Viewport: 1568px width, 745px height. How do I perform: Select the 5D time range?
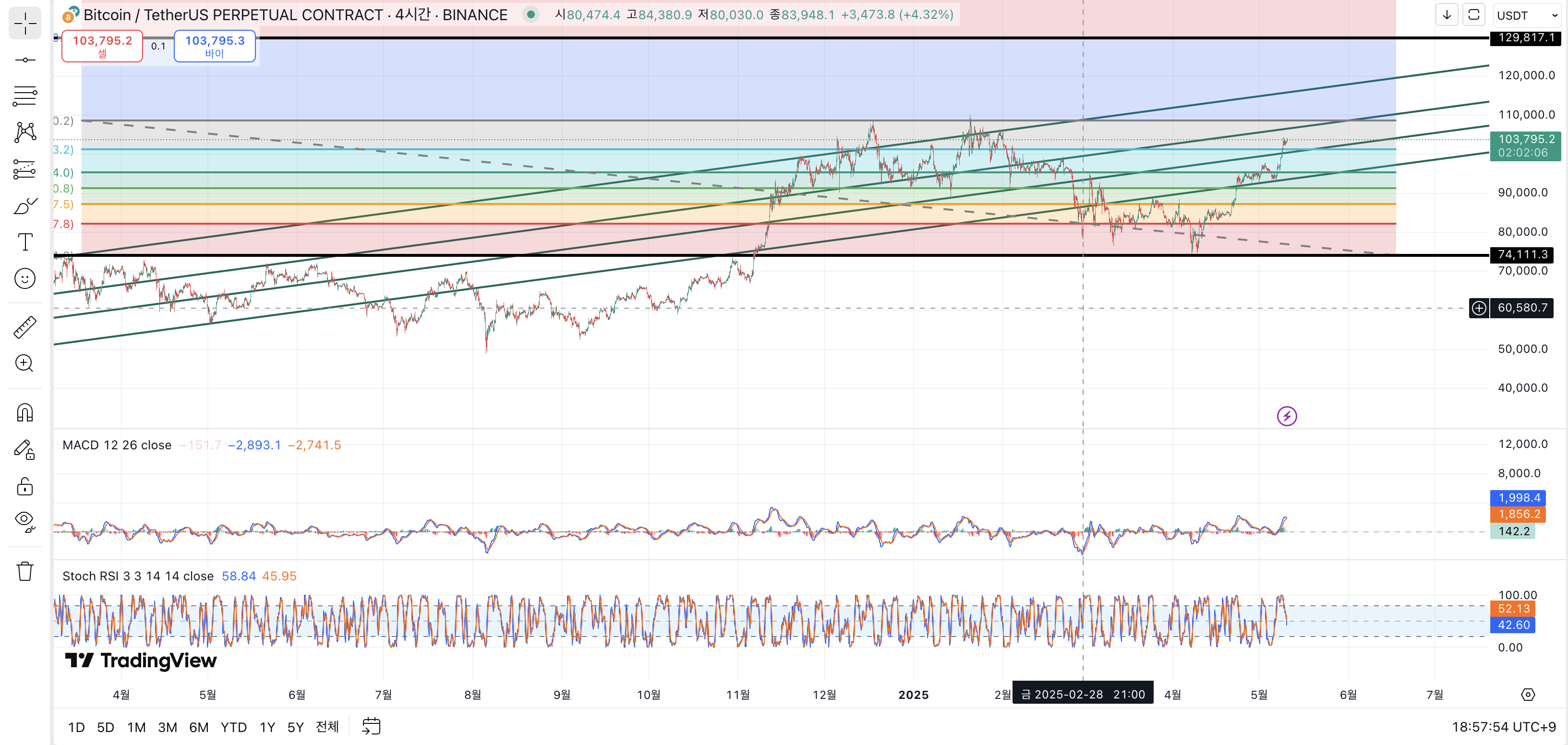click(105, 727)
